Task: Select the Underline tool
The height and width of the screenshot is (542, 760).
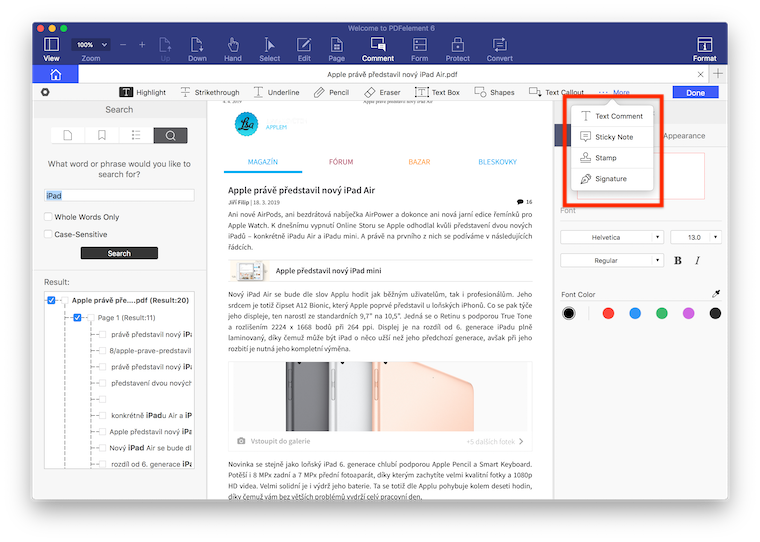Action: pos(276,92)
